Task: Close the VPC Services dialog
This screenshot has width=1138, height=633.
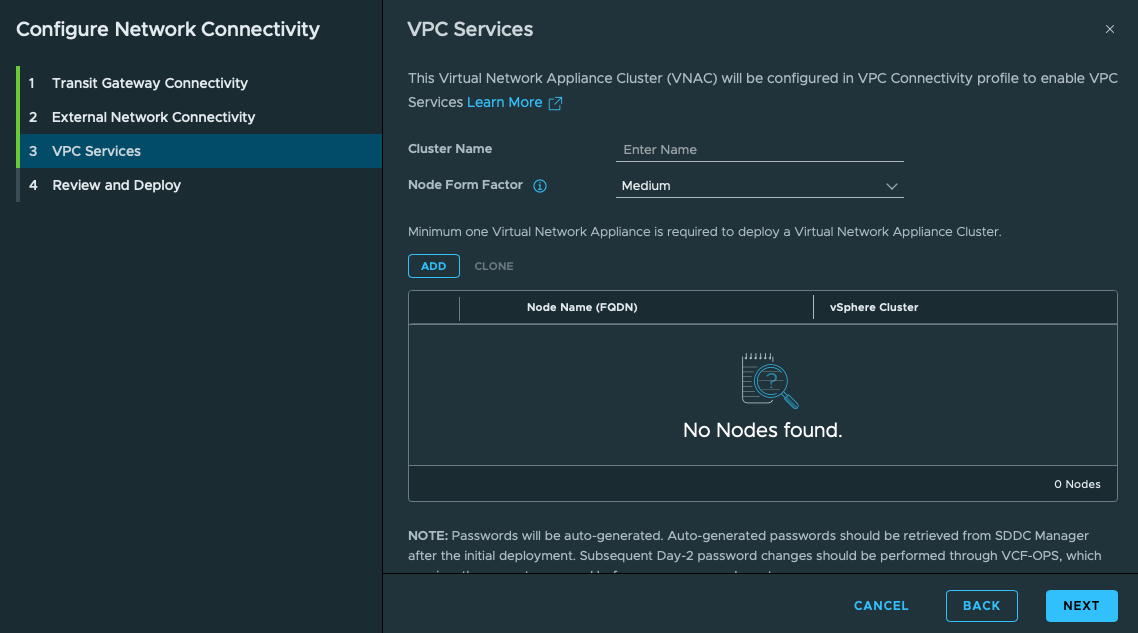Action: (1110, 29)
